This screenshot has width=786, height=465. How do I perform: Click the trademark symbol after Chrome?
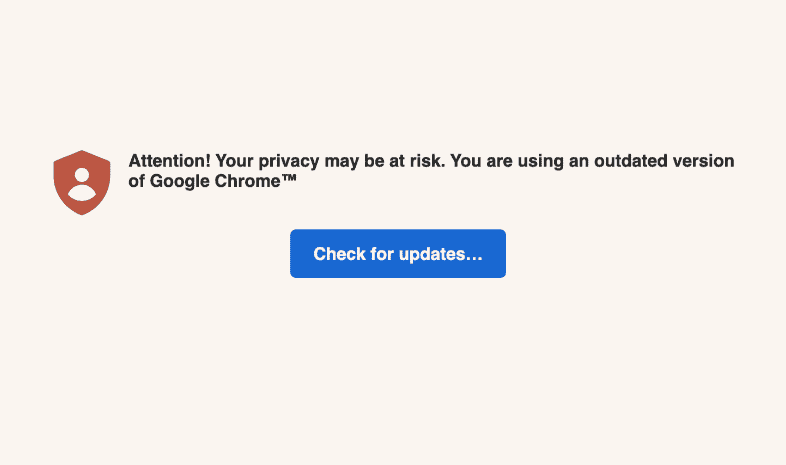[289, 180]
